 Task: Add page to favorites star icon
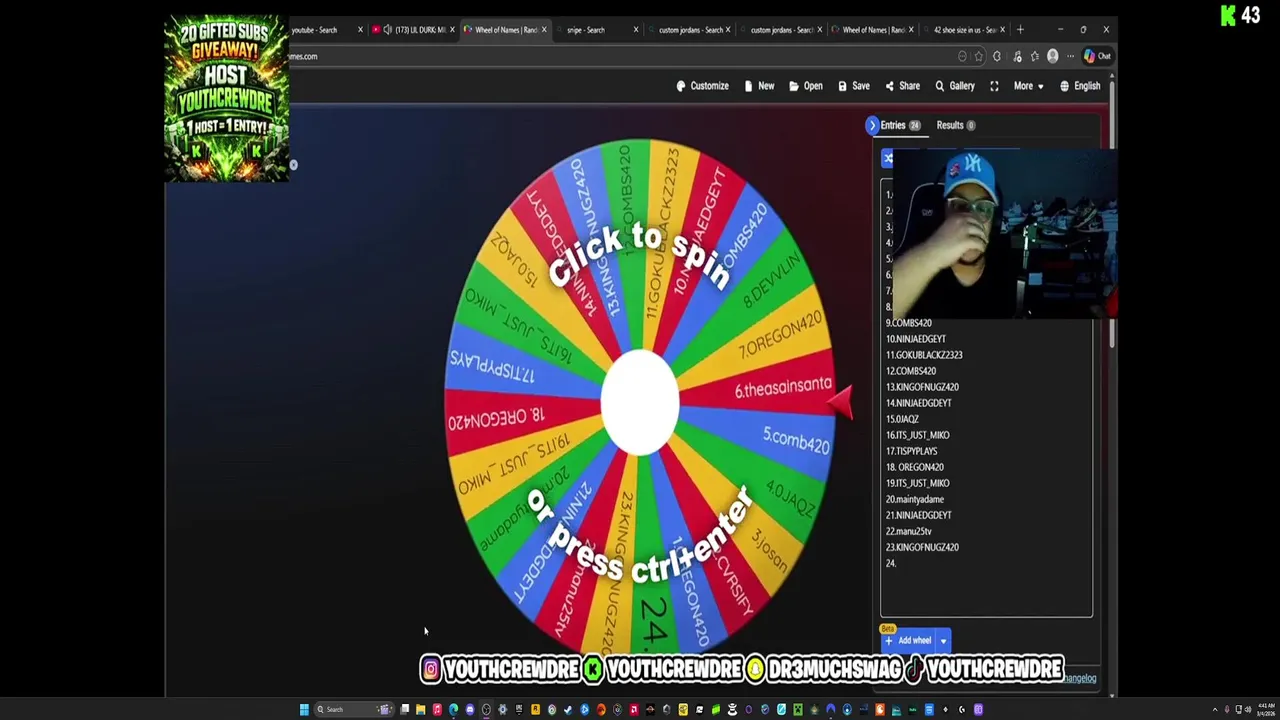(979, 56)
